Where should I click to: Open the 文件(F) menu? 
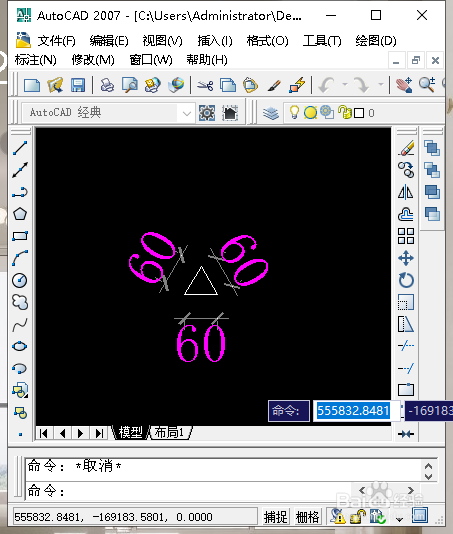tap(57, 41)
